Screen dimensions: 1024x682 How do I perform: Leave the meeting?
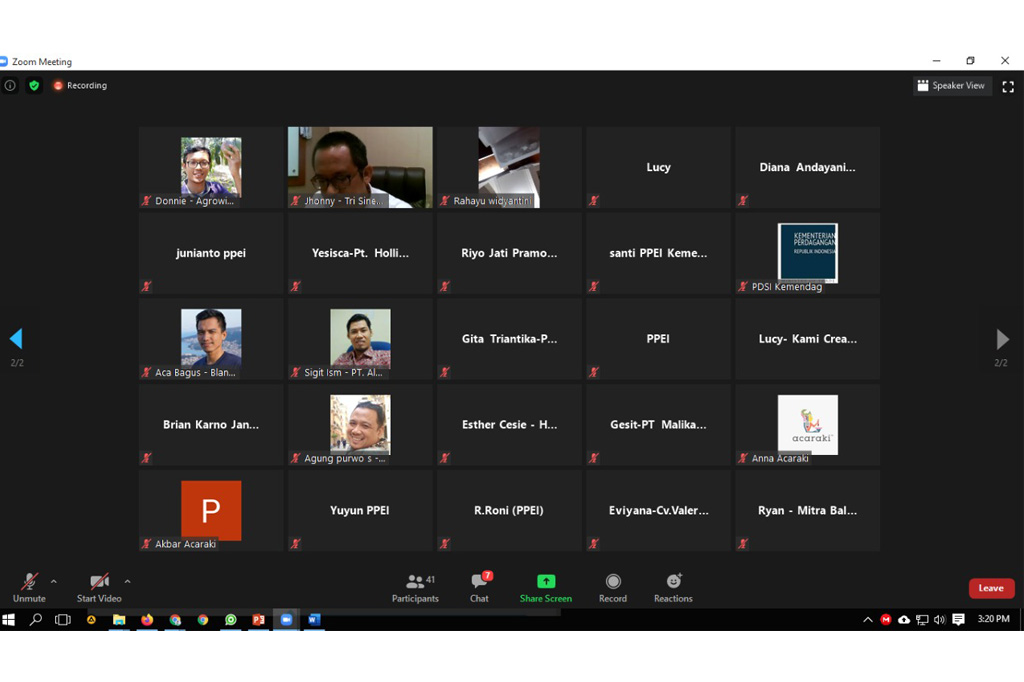point(991,588)
